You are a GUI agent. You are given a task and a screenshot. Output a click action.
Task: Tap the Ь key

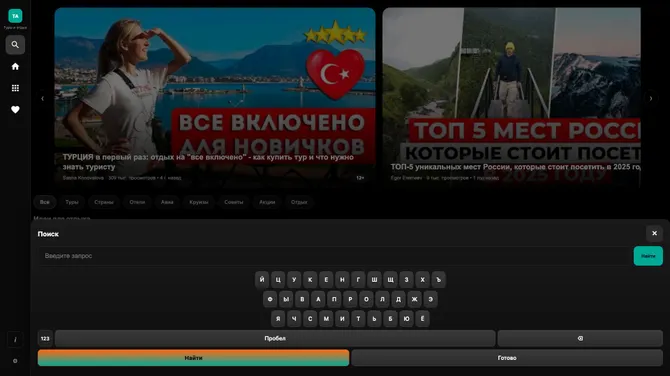click(374, 319)
